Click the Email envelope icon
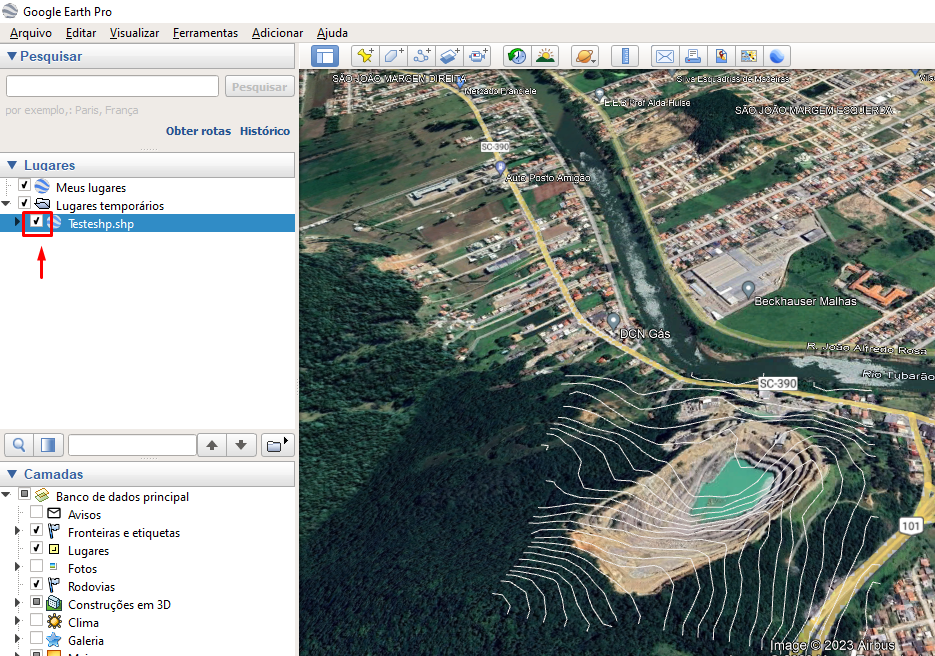935x656 pixels. click(664, 57)
